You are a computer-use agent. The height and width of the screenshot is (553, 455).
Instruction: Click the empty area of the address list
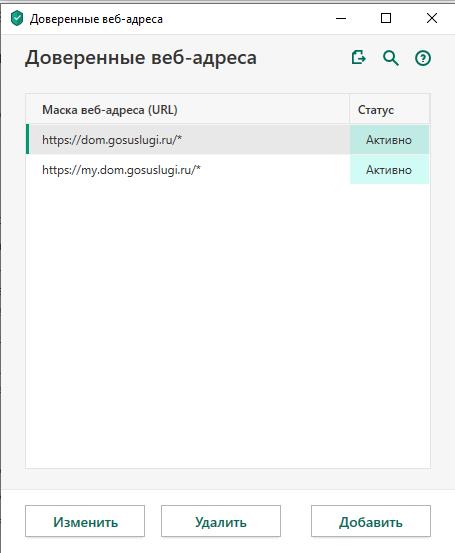tap(228, 324)
